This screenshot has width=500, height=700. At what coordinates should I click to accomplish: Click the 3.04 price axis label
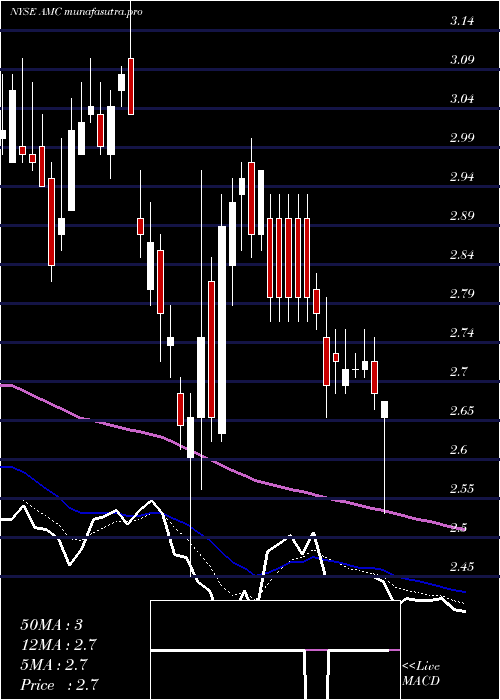pos(462,99)
